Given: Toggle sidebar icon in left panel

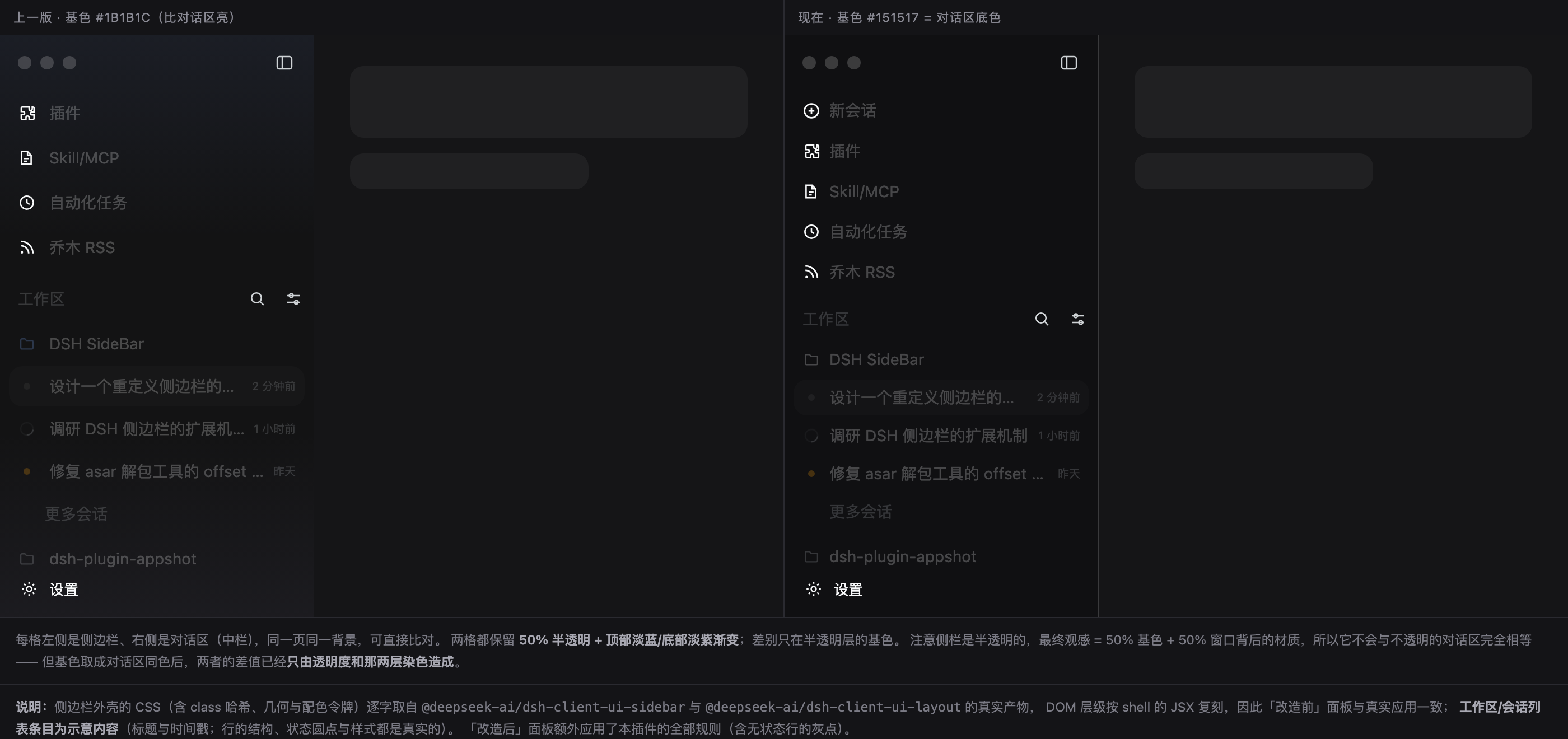Looking at the screenshot, I should click(284, 63).
